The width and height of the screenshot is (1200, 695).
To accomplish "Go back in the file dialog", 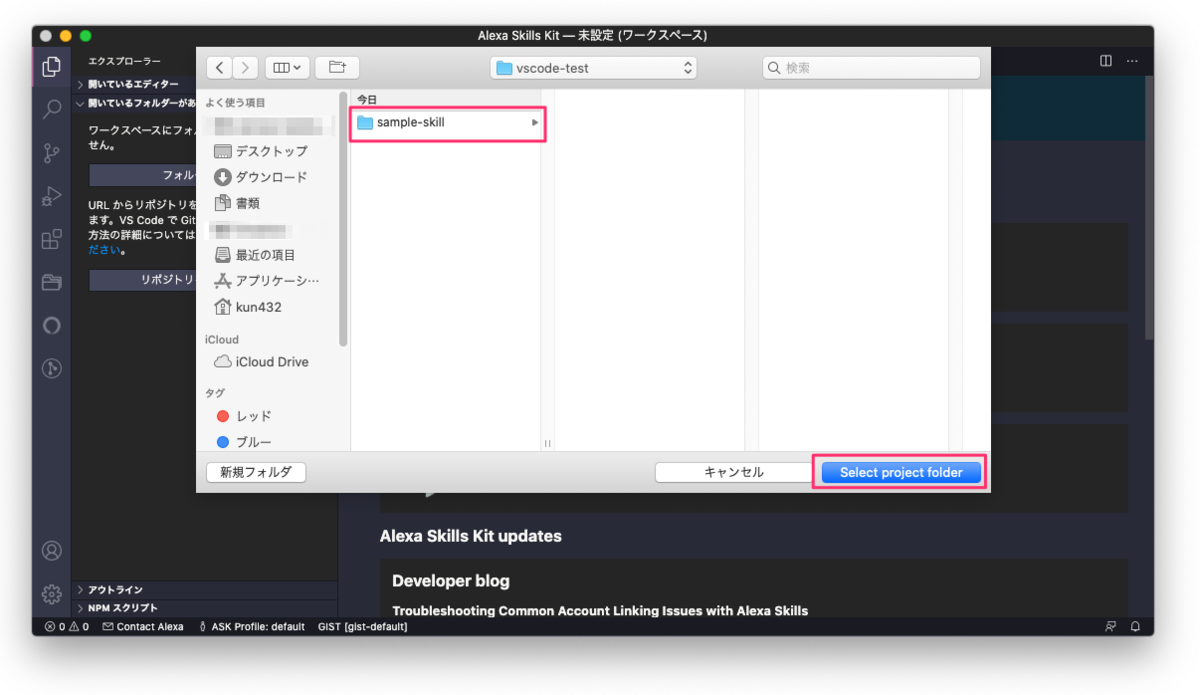I will [220, 68].
